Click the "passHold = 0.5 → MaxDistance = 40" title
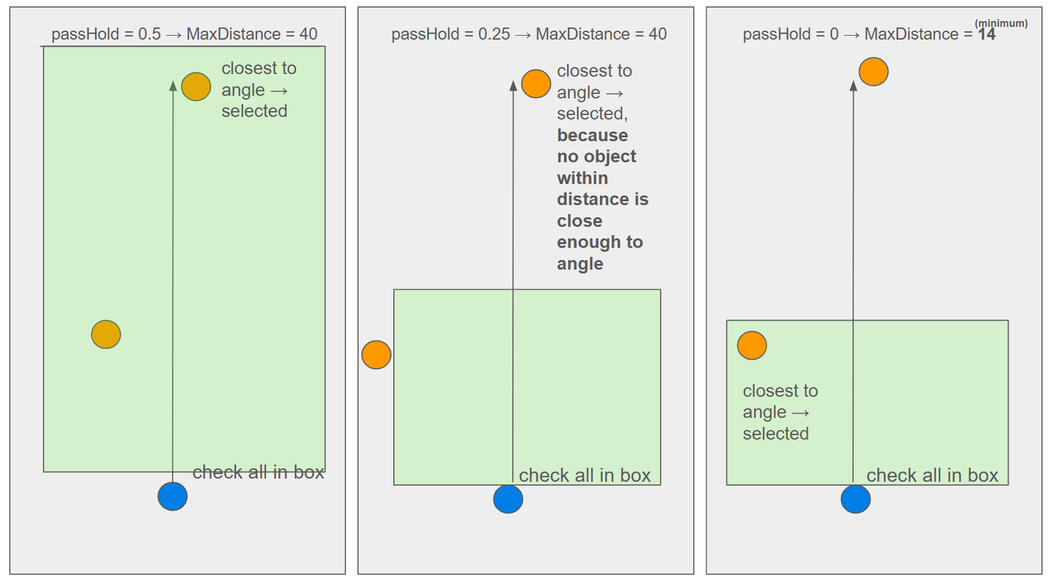 pyautogui.click(x=185, y=34)
